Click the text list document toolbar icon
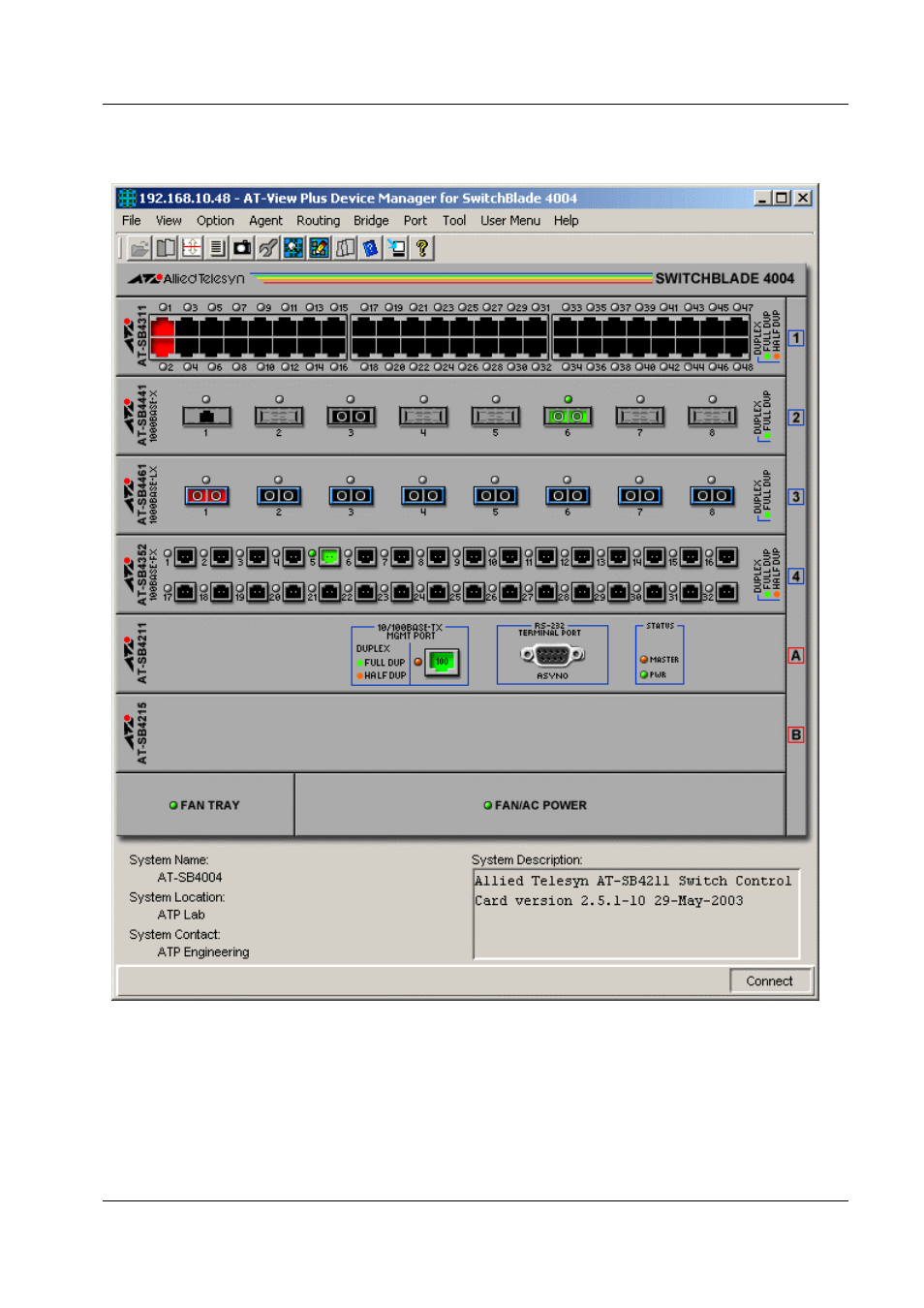 (x=217, y=248)
